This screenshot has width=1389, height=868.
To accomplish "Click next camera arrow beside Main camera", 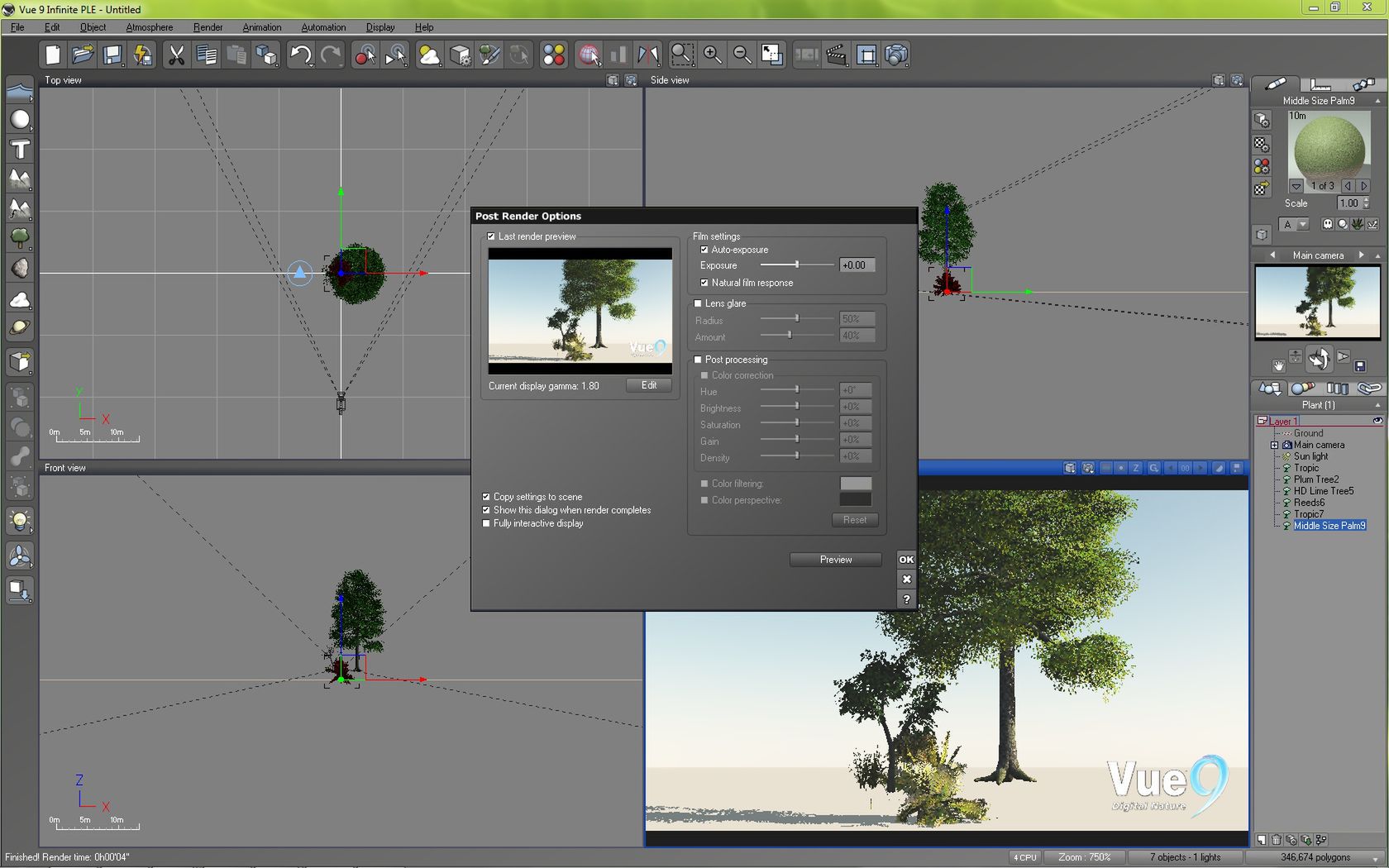I will click(1361, 255).
